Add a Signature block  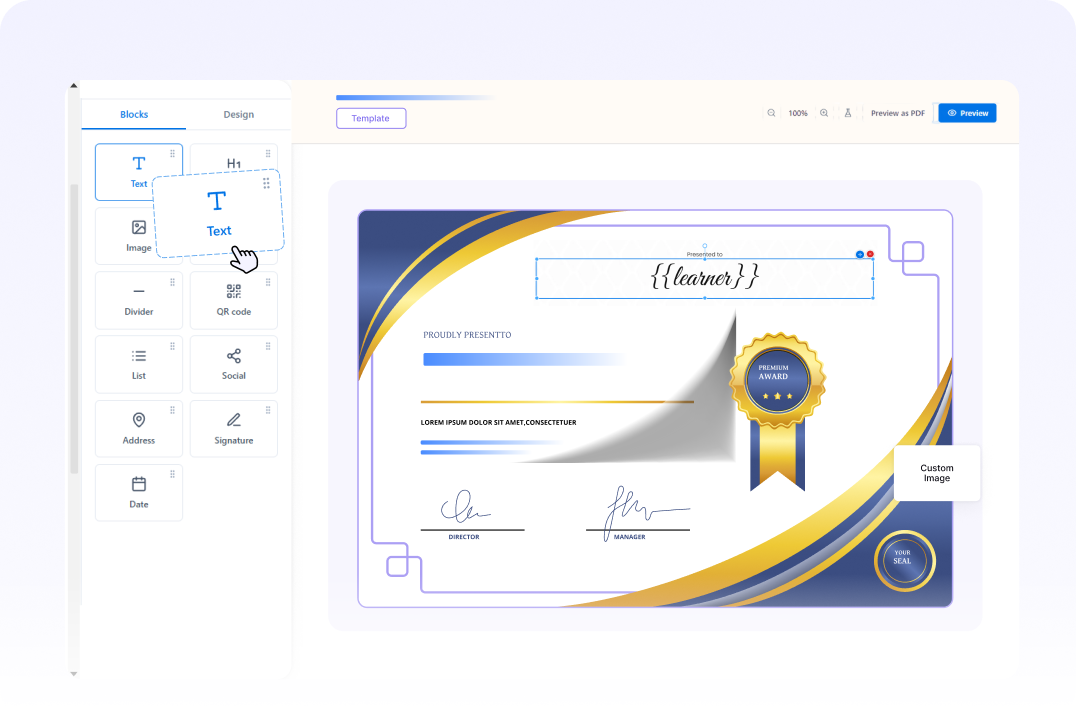234,429
